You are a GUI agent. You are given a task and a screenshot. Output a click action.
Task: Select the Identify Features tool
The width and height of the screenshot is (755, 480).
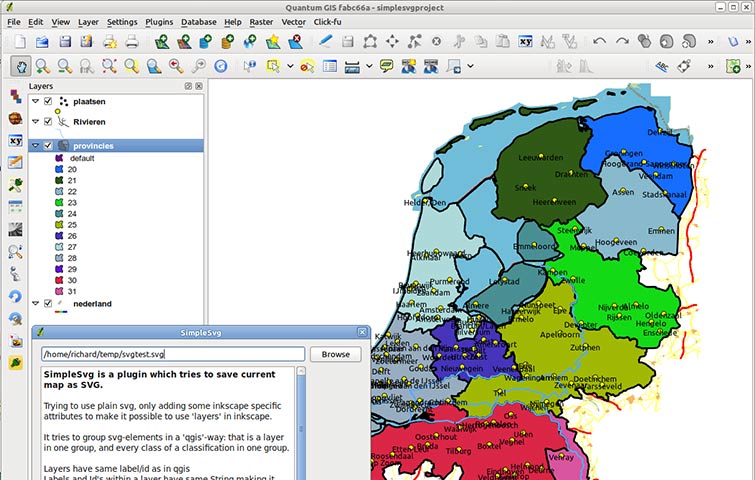point(250,66)
